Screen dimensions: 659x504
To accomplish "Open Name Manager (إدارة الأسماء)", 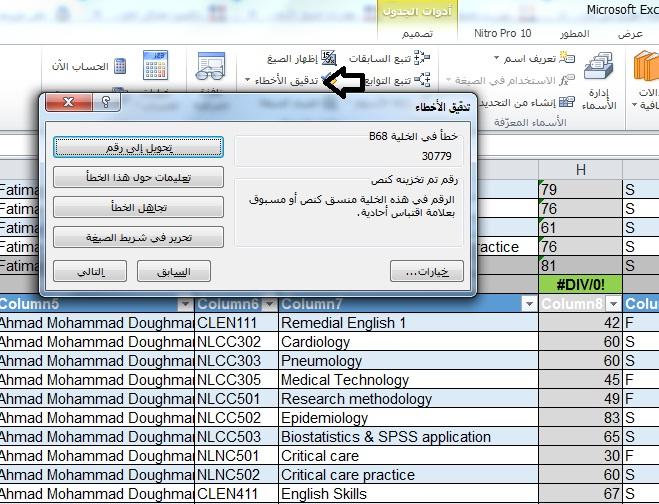I will click(599, 81).
